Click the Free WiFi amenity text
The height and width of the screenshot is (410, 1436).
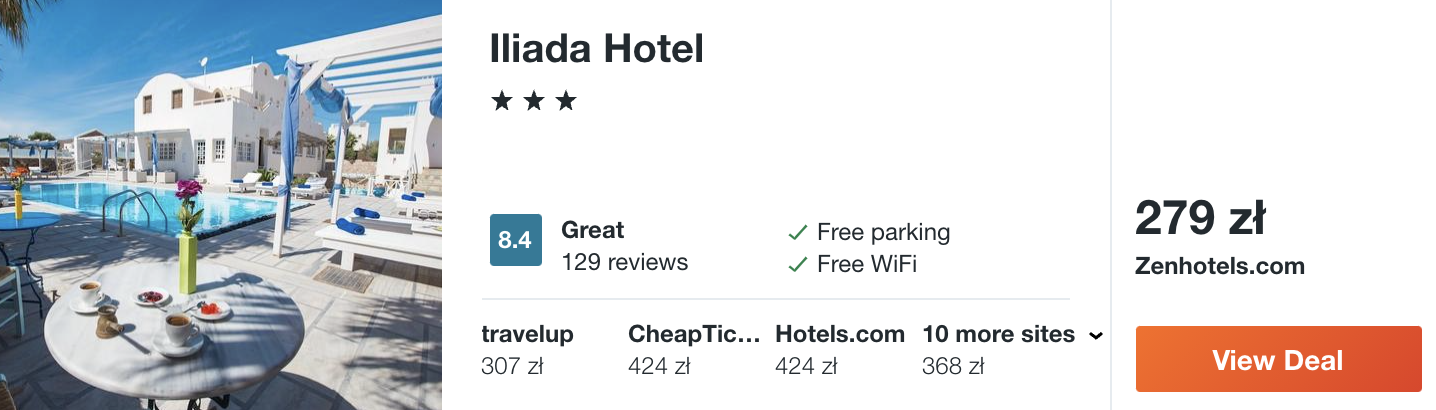point(866,265)
